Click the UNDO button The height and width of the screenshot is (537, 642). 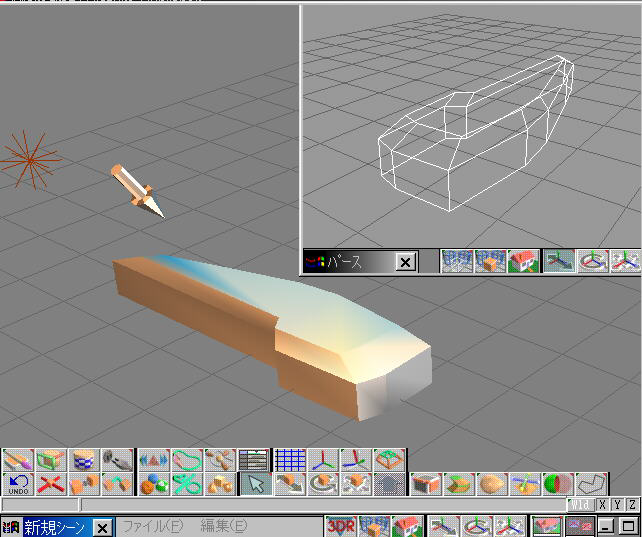coord(18,484)
